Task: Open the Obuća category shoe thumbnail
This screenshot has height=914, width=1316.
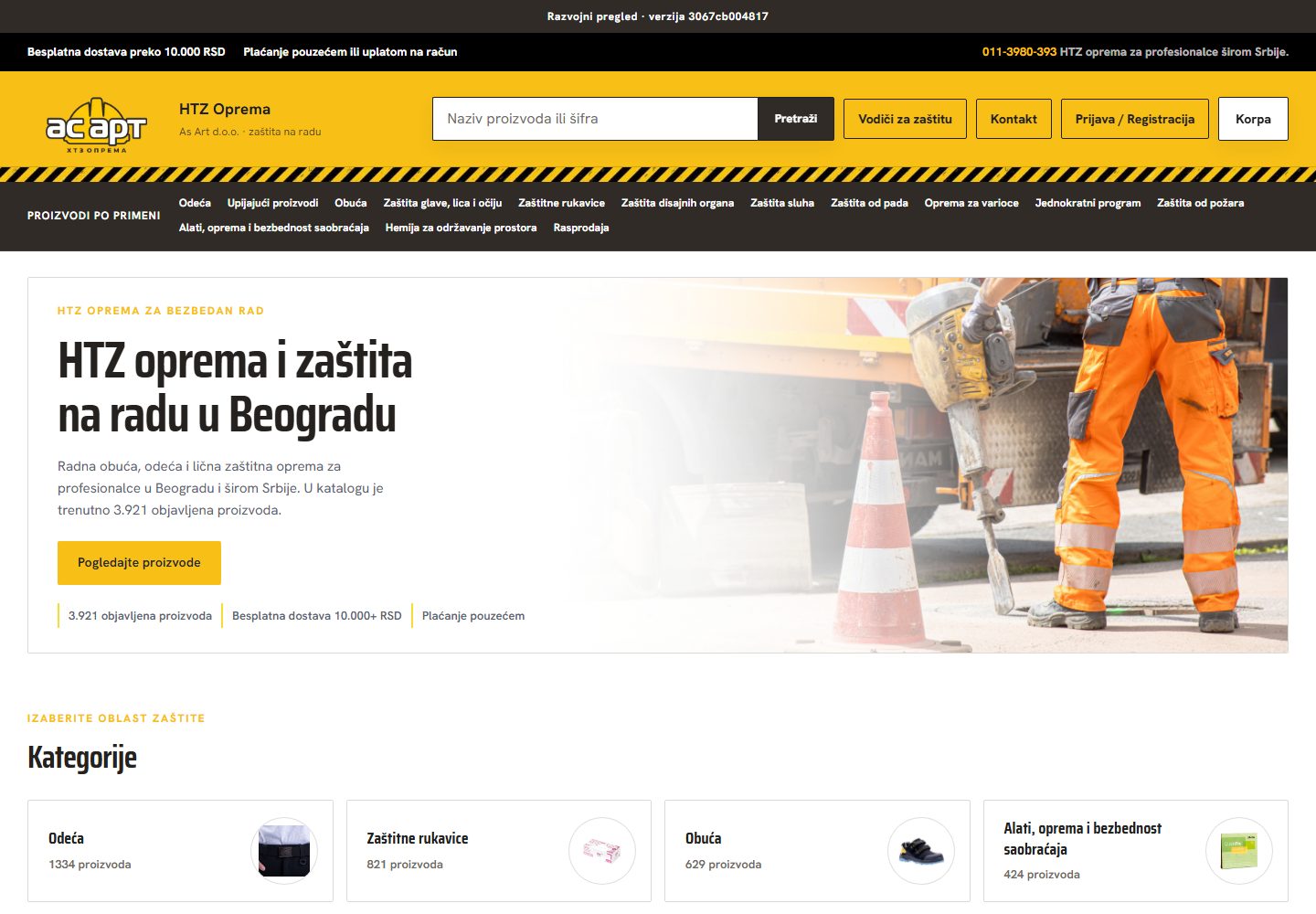Action: 921,851
